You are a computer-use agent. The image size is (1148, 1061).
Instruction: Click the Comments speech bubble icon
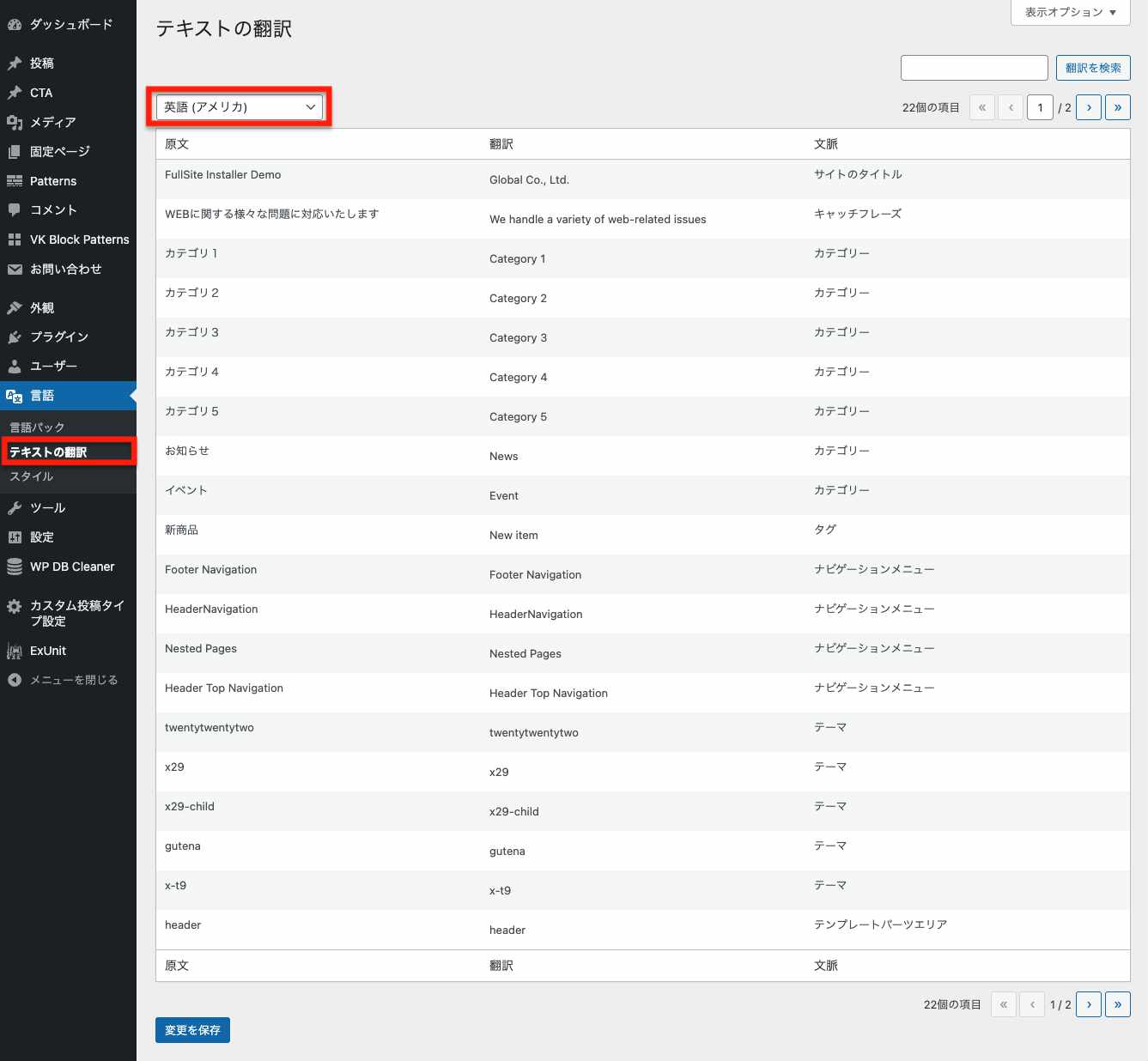coord(15,210)
